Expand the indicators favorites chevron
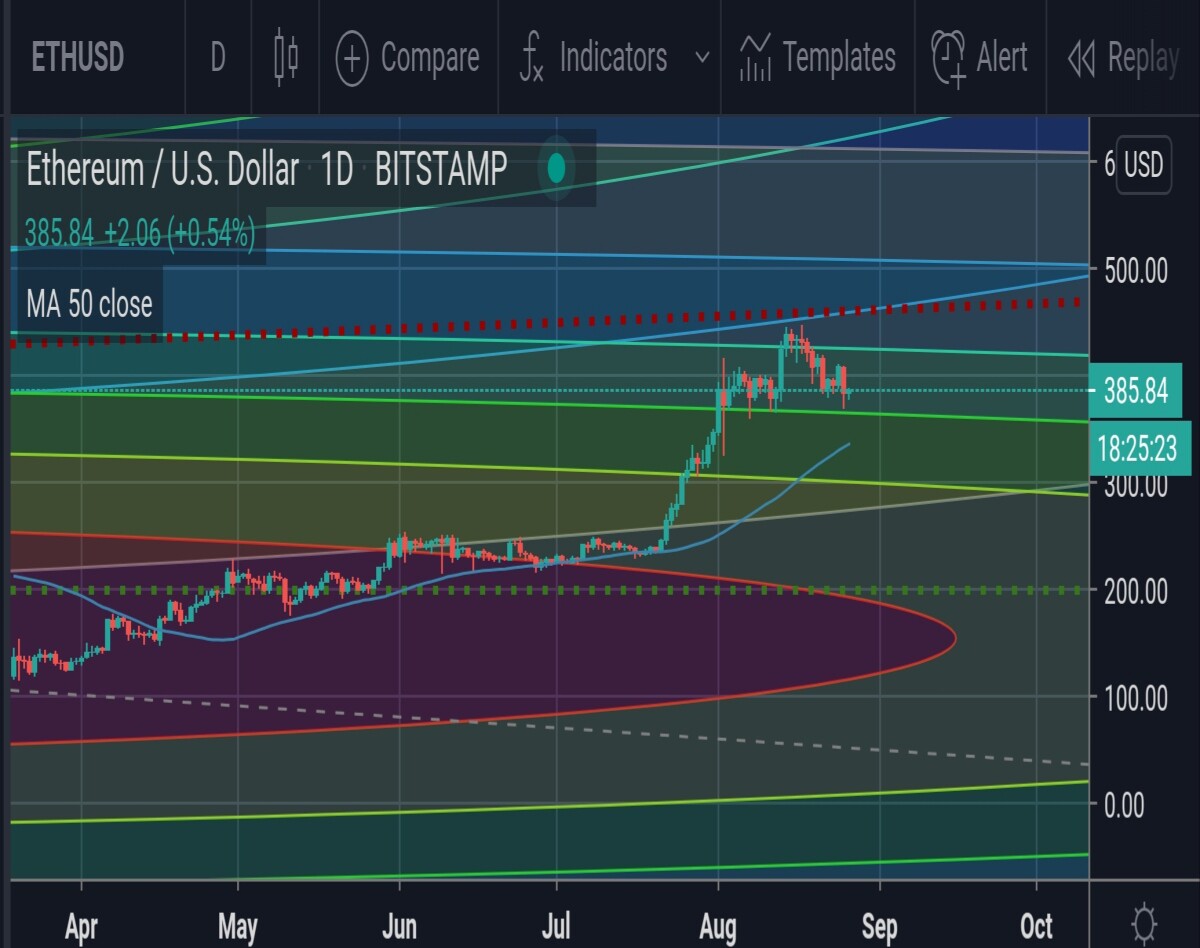 click(702, 57)
